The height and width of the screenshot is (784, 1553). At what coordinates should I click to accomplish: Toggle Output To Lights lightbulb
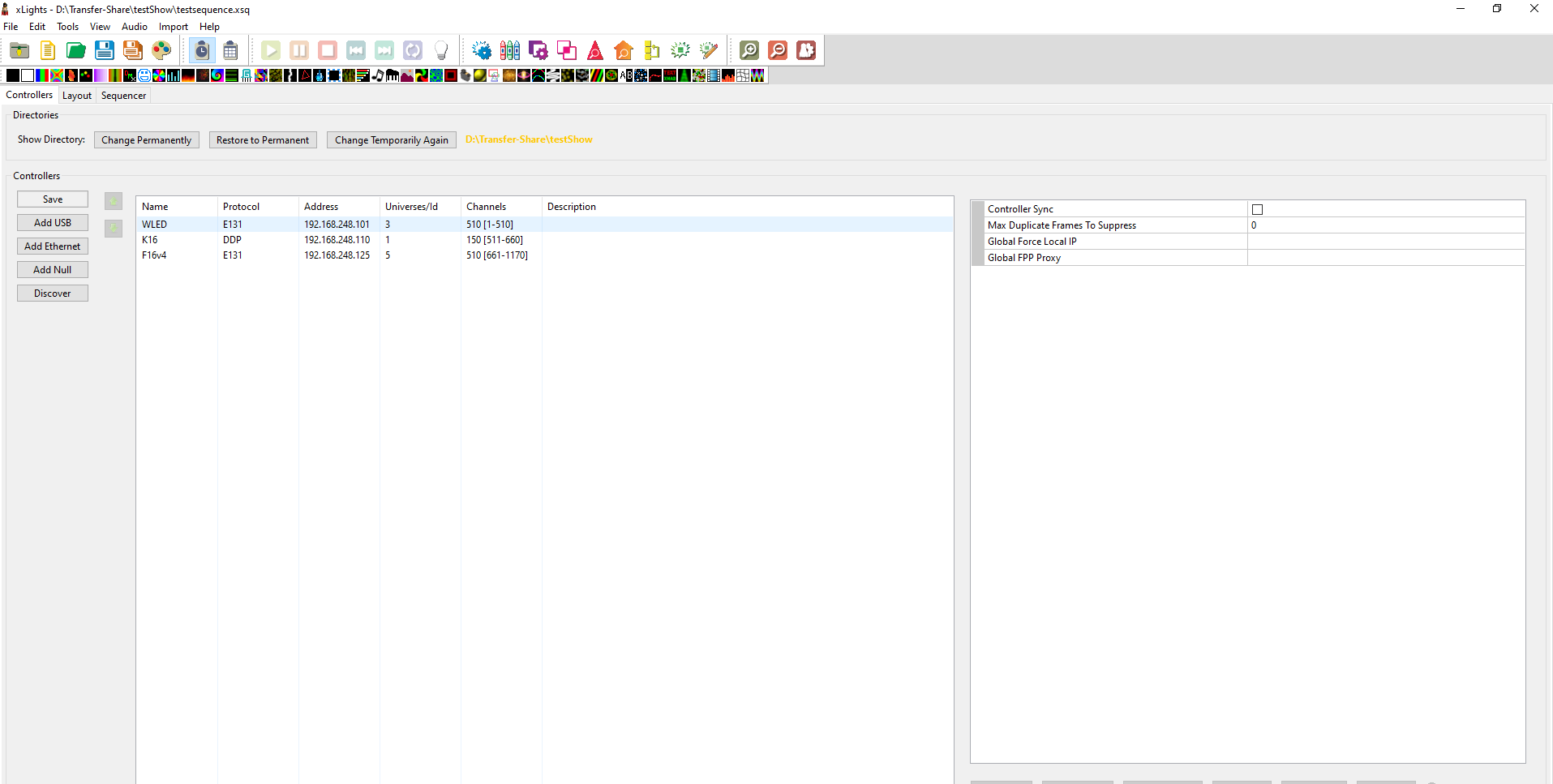pos(440,50)
